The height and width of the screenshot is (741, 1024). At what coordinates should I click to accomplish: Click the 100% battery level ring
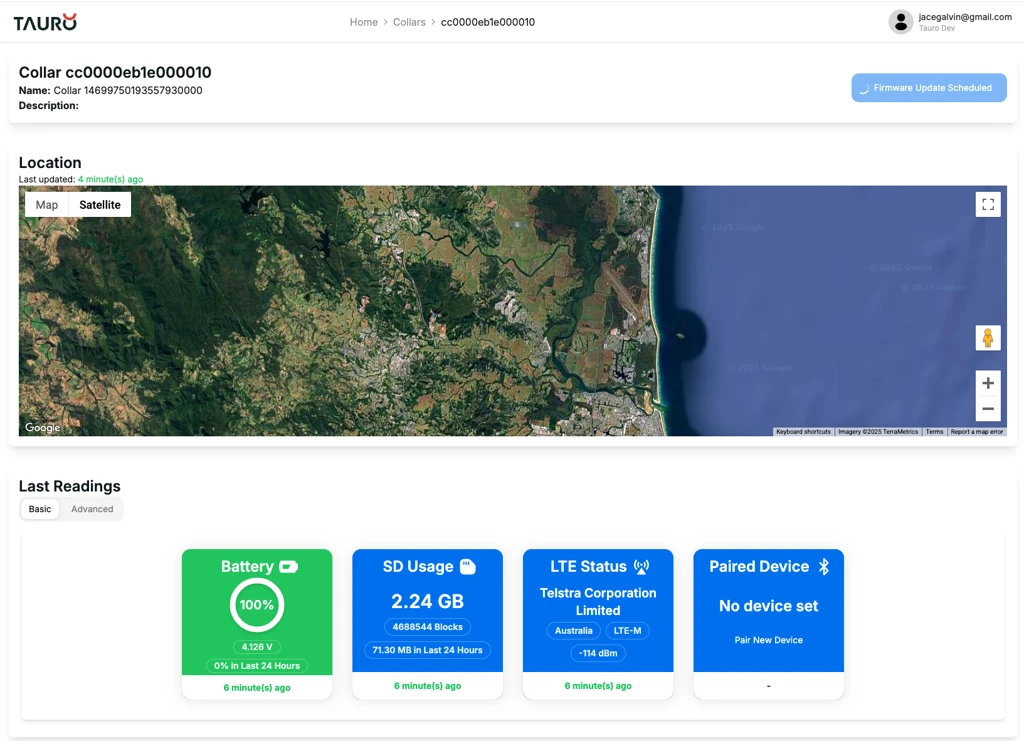[x=257, y=605]
